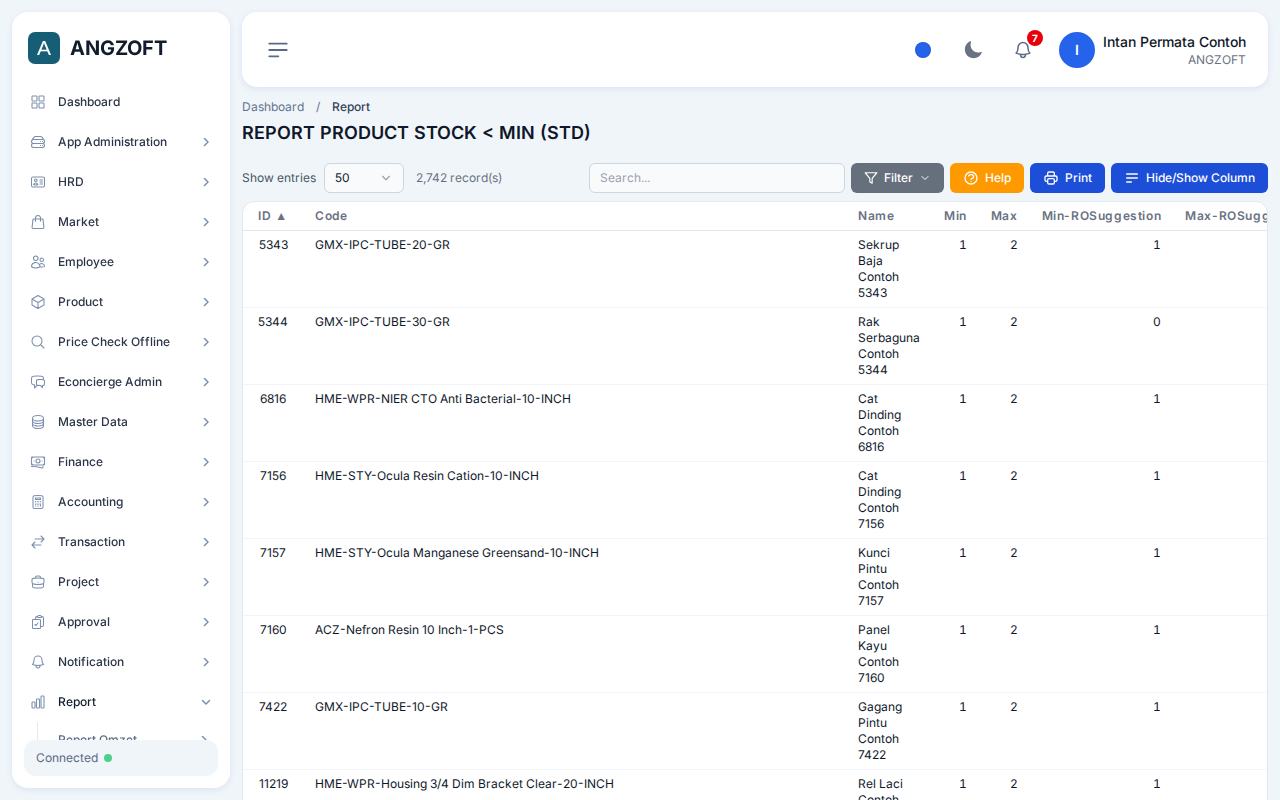Viewport: 1280px width, 800px height.
Task: Open the Approval menu item
Action: click(x=121, y=622)
